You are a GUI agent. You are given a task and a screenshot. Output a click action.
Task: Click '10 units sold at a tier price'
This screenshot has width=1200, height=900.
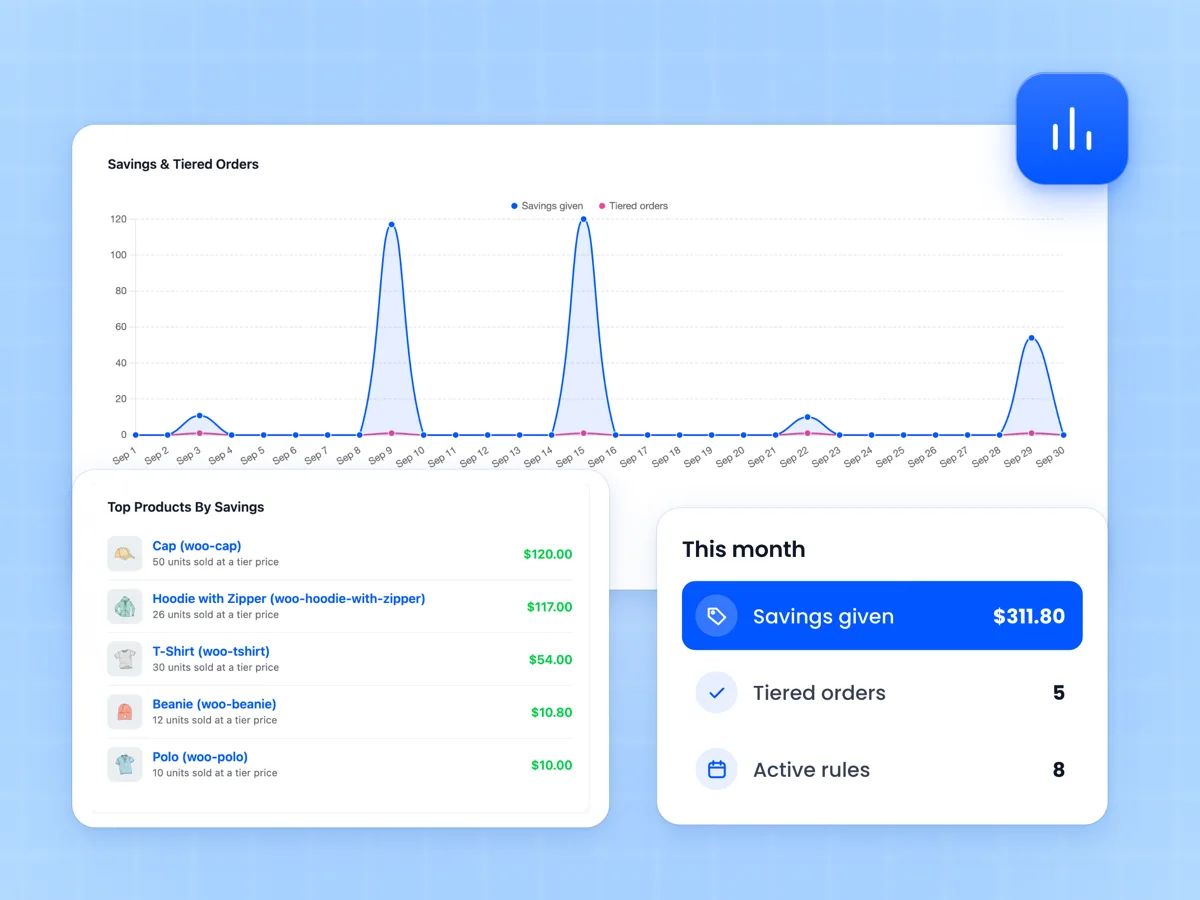[x=215, y=773]
